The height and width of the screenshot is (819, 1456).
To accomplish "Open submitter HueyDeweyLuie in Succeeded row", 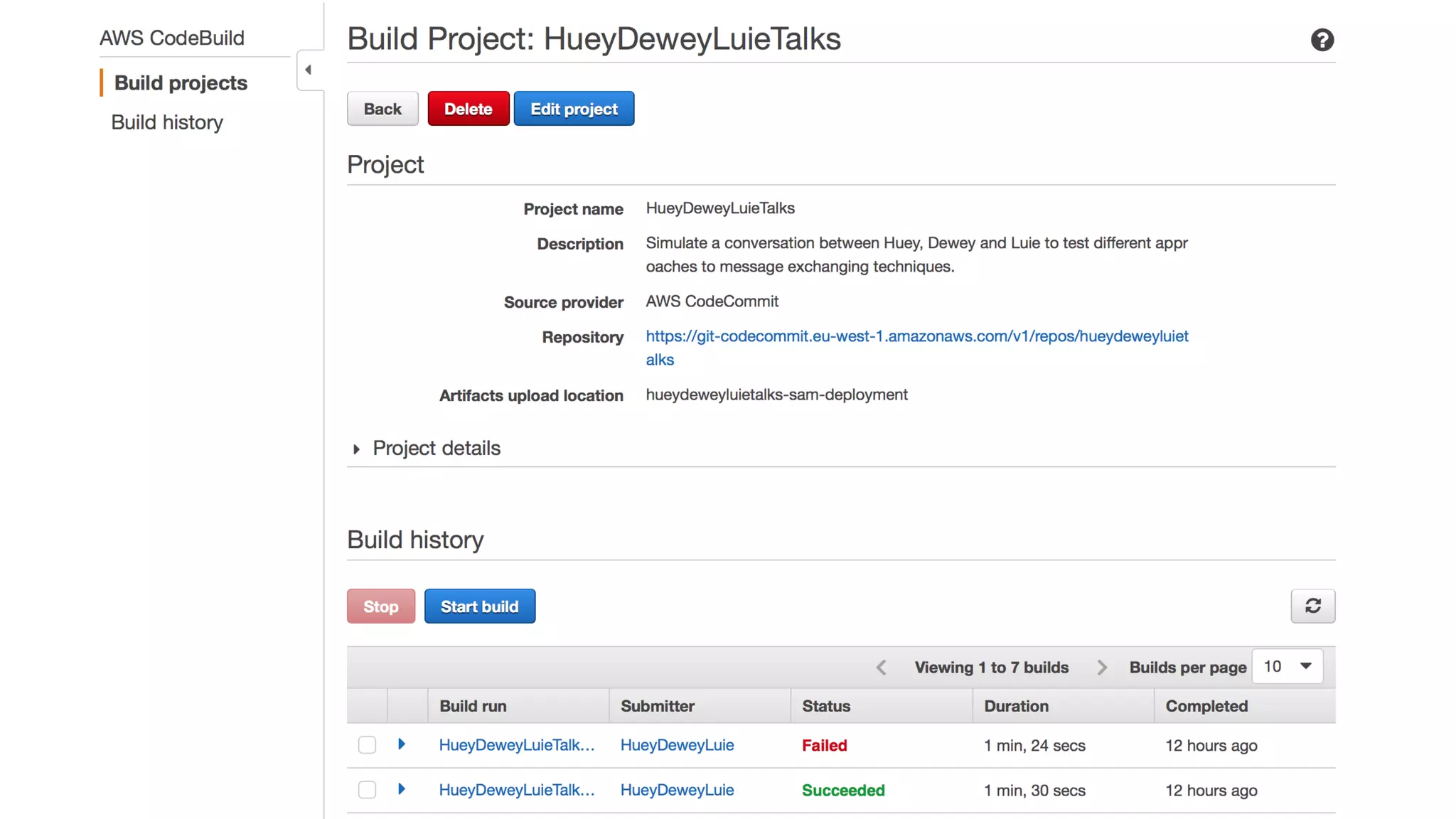I will click(x=677, y=789).
